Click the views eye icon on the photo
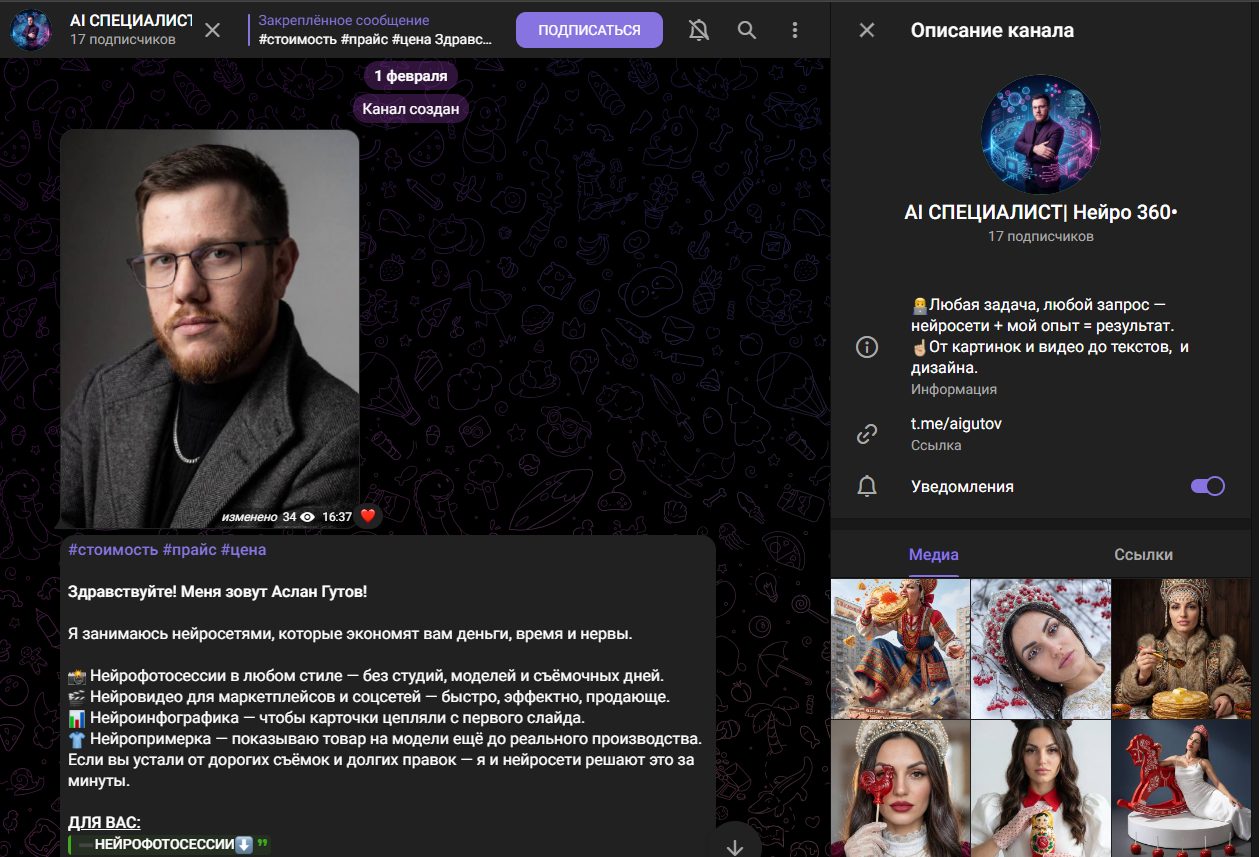 [308, 517]
